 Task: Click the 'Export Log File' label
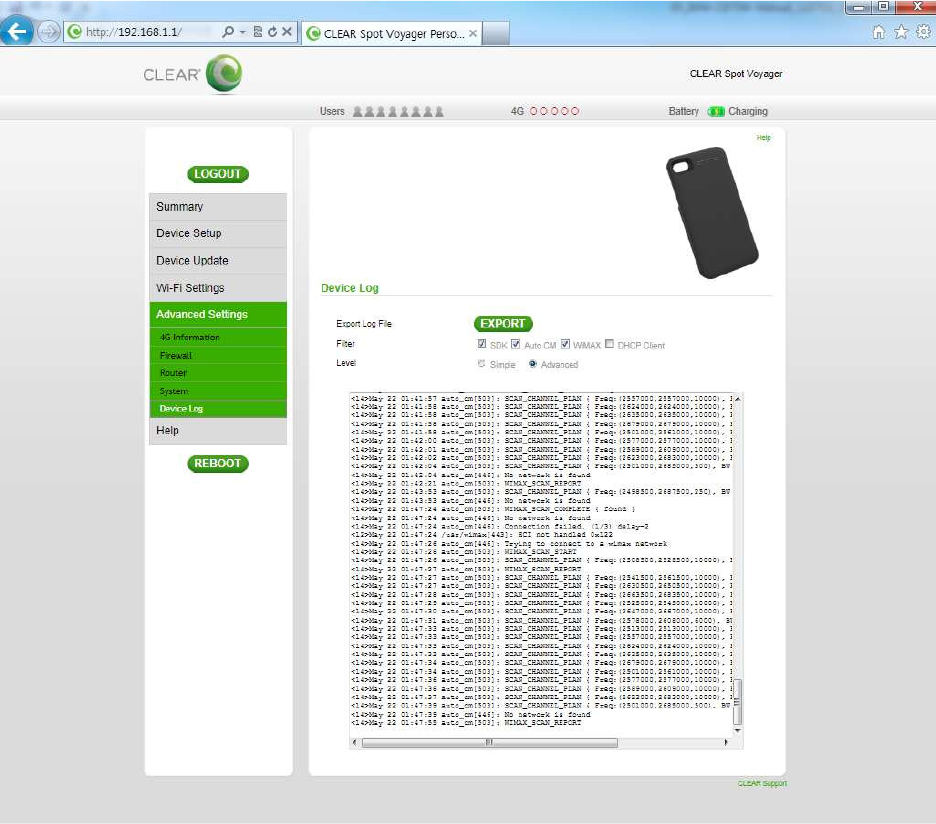pyautogui.click(x=364, y=324)
